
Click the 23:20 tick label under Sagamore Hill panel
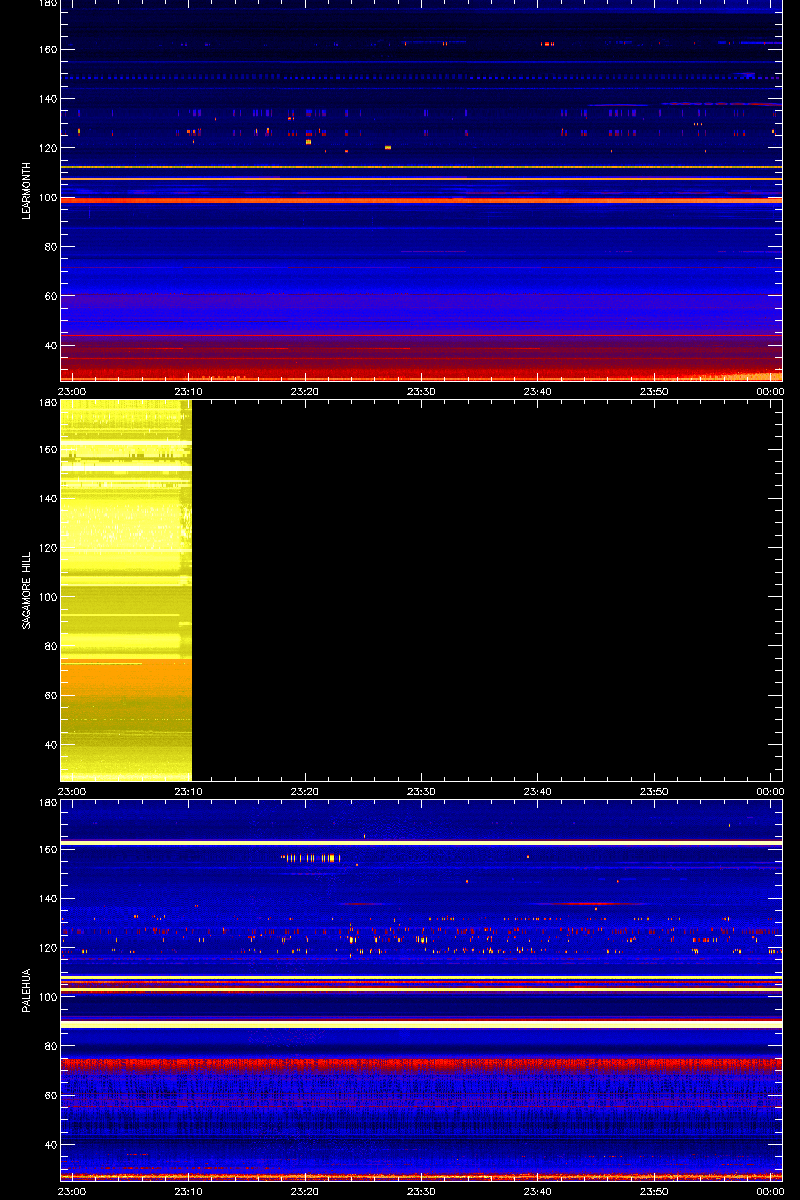click(305, 792)
